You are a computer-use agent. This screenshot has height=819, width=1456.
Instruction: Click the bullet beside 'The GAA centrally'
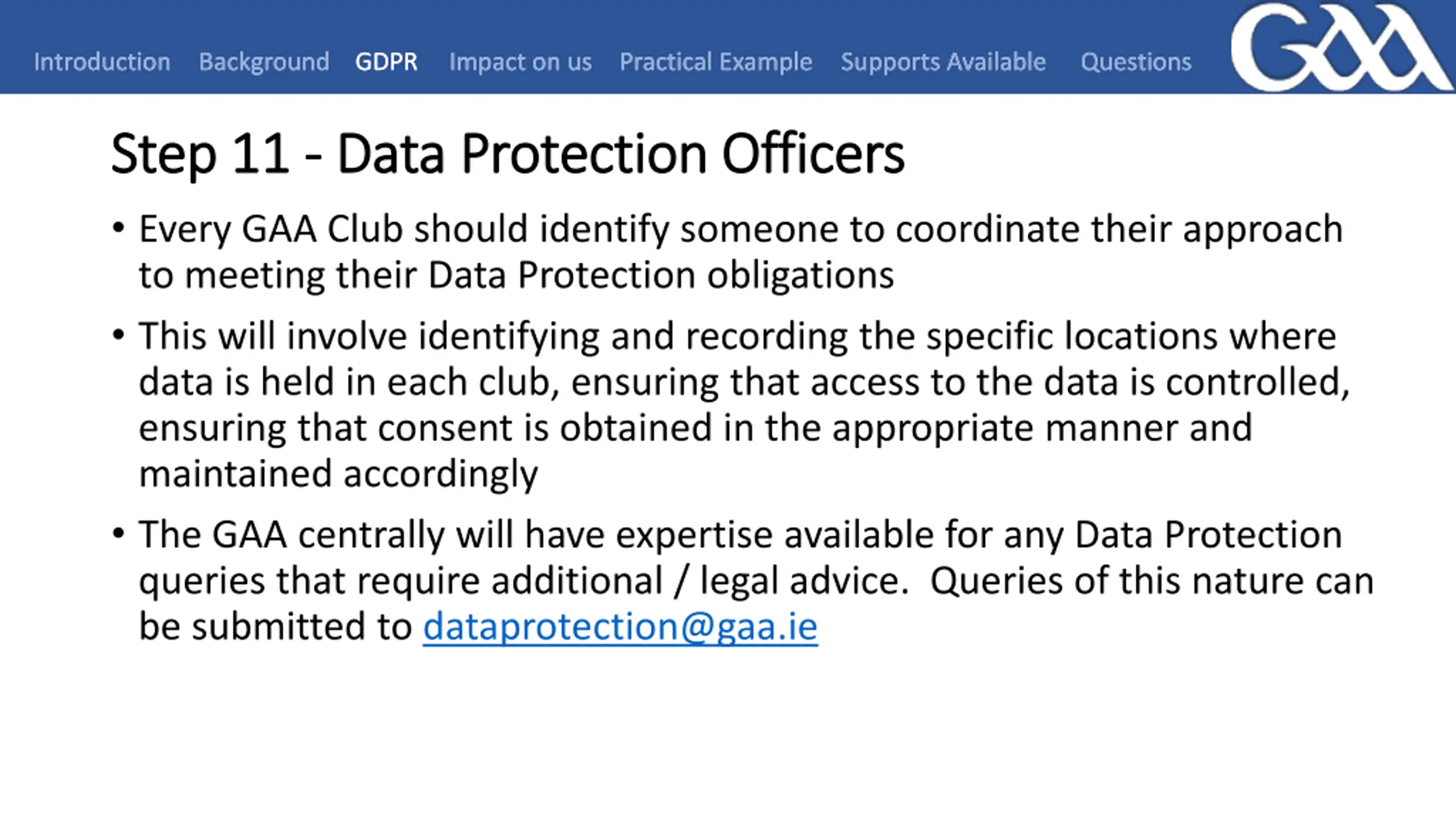[118, 534]
